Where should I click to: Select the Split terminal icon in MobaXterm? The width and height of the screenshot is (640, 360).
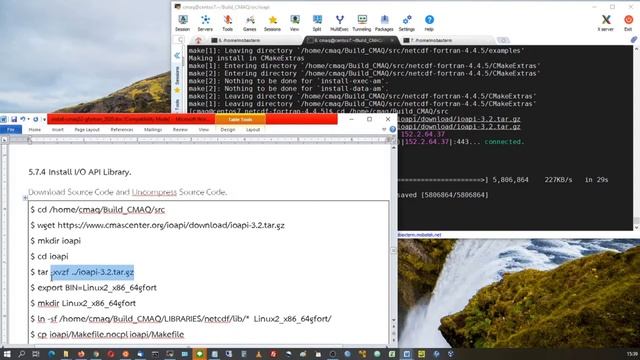[317, 23]
